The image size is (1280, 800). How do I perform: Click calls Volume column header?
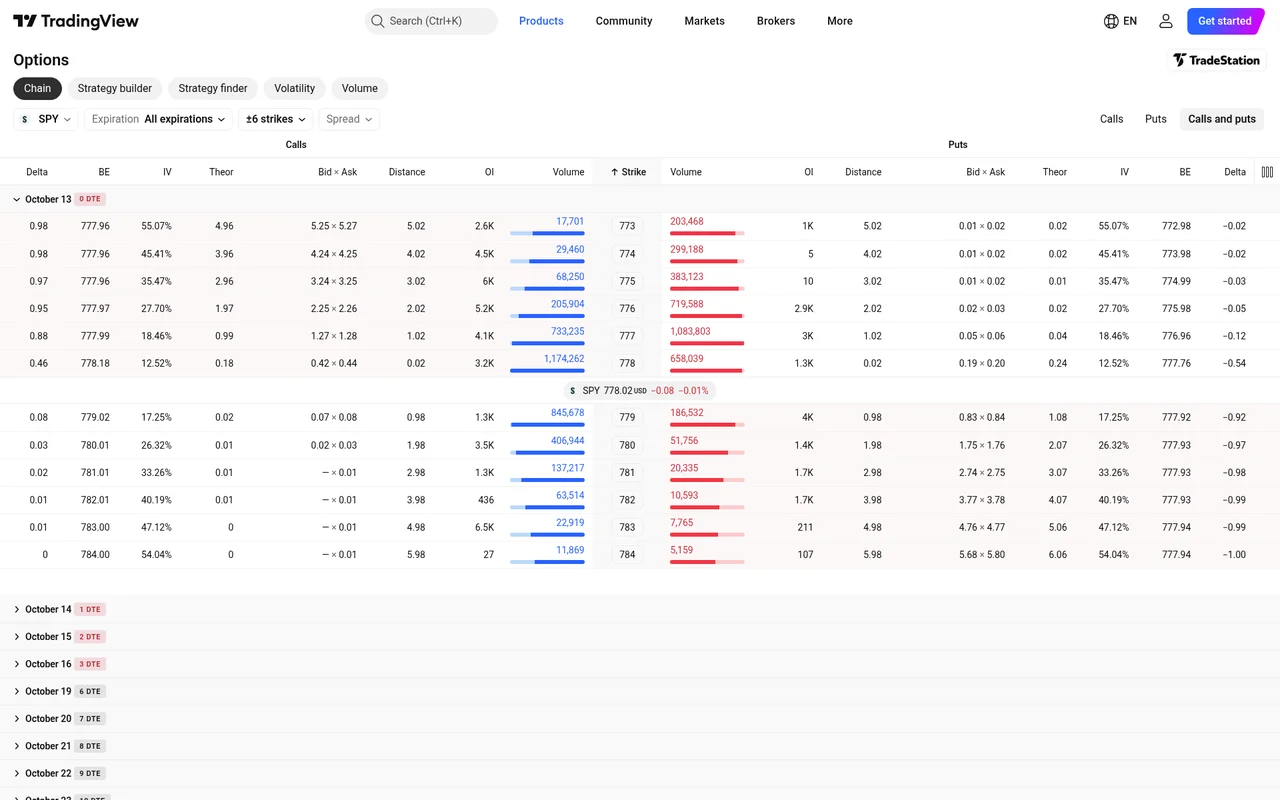click(568, 172)
